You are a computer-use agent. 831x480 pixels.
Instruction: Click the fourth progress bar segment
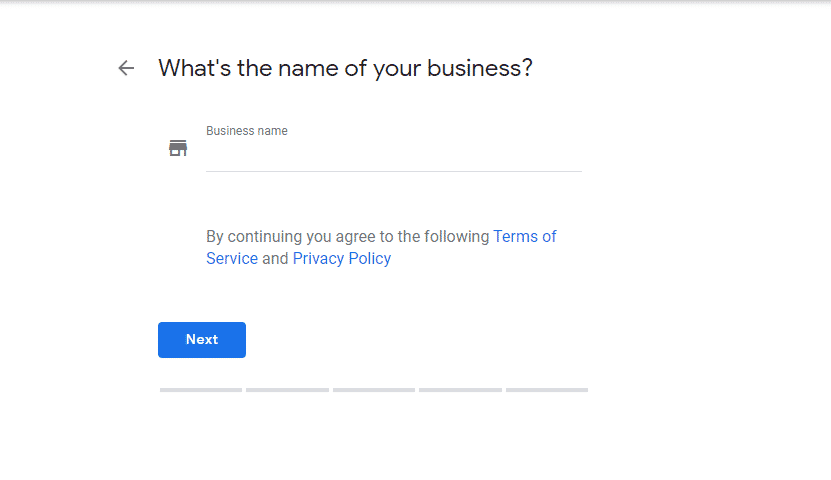pyautogui.click(x=460, y=390)
